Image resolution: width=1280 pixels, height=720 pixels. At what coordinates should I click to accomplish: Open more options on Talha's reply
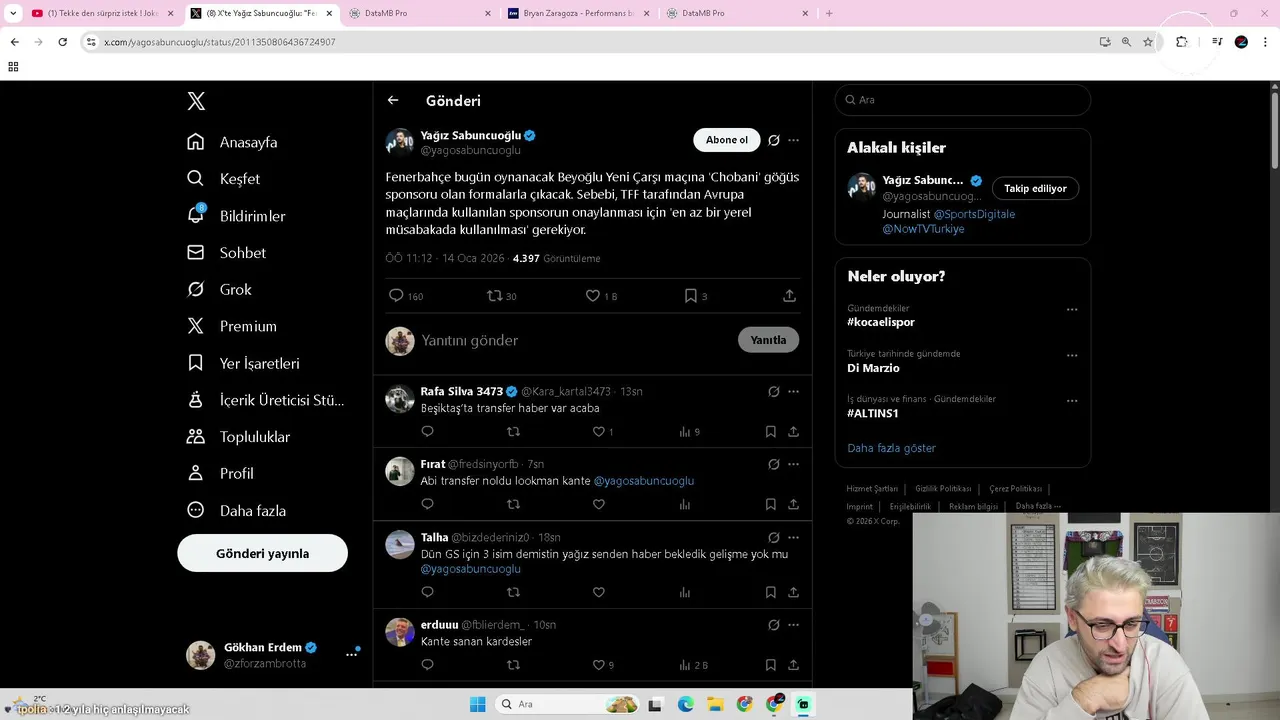[793, 537]
